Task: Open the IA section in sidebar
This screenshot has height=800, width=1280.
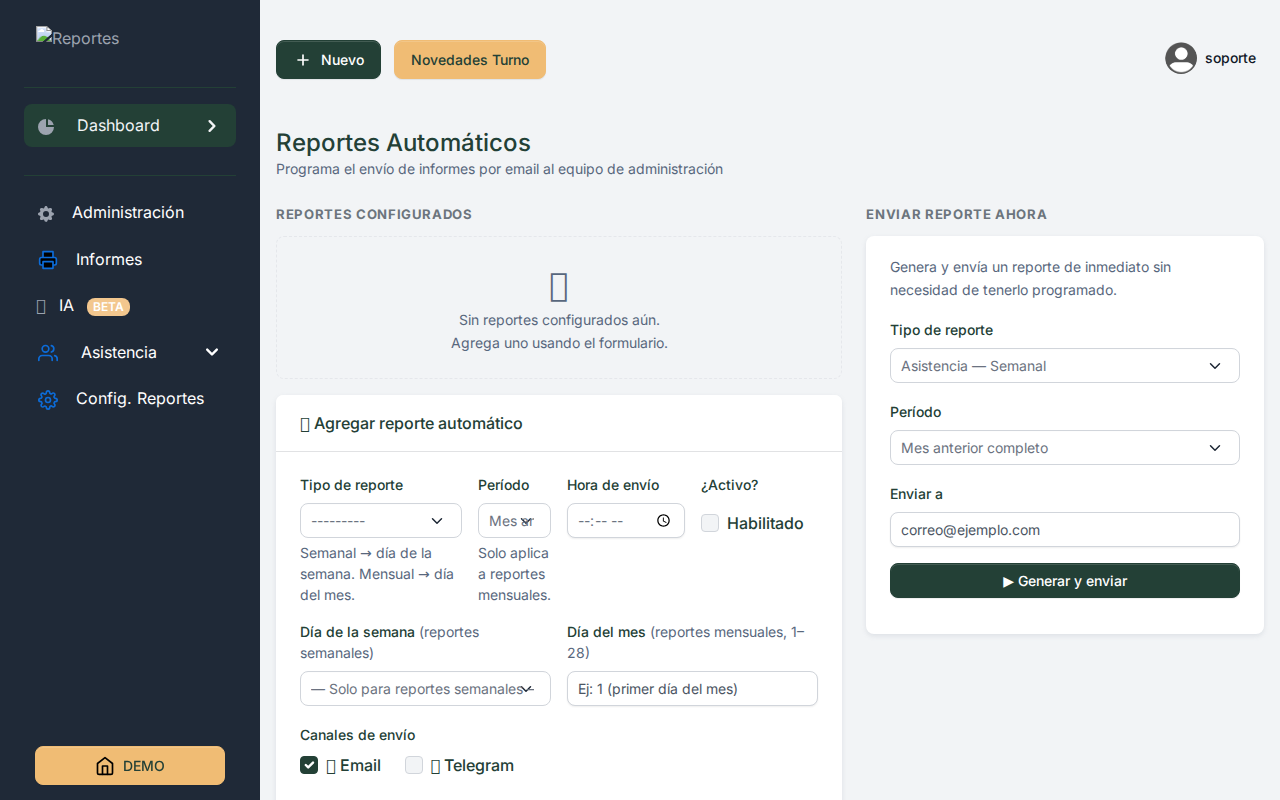Action: [x=130, y=306]
